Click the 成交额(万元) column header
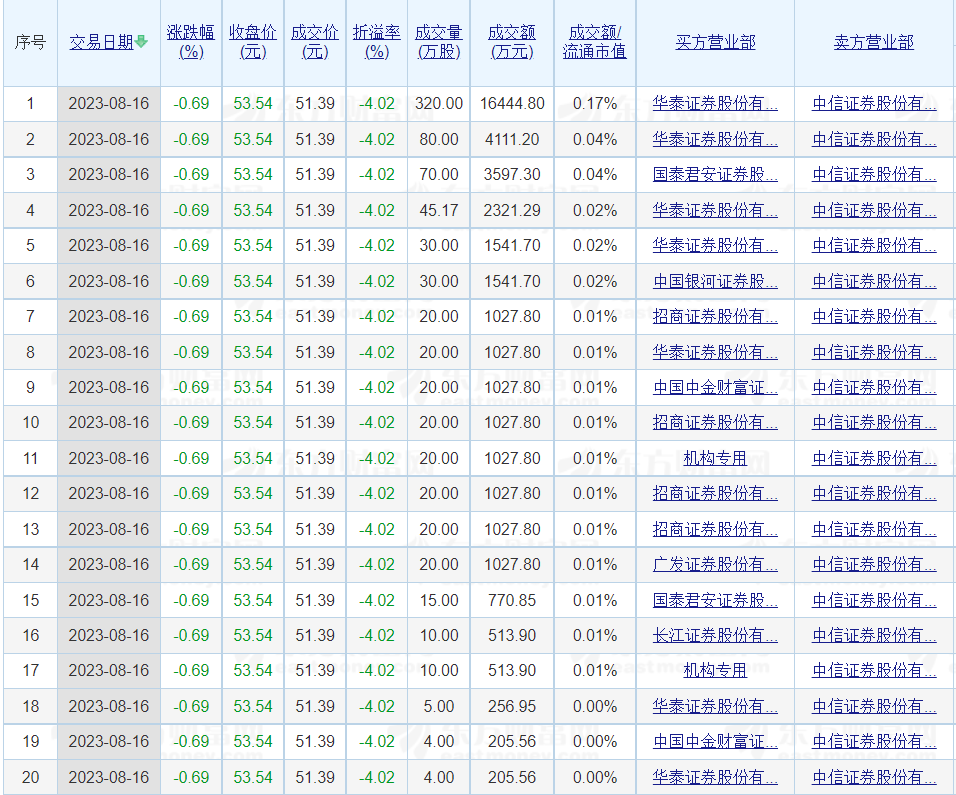The width and height of the screenshot is (956, 795). point(512,42)
